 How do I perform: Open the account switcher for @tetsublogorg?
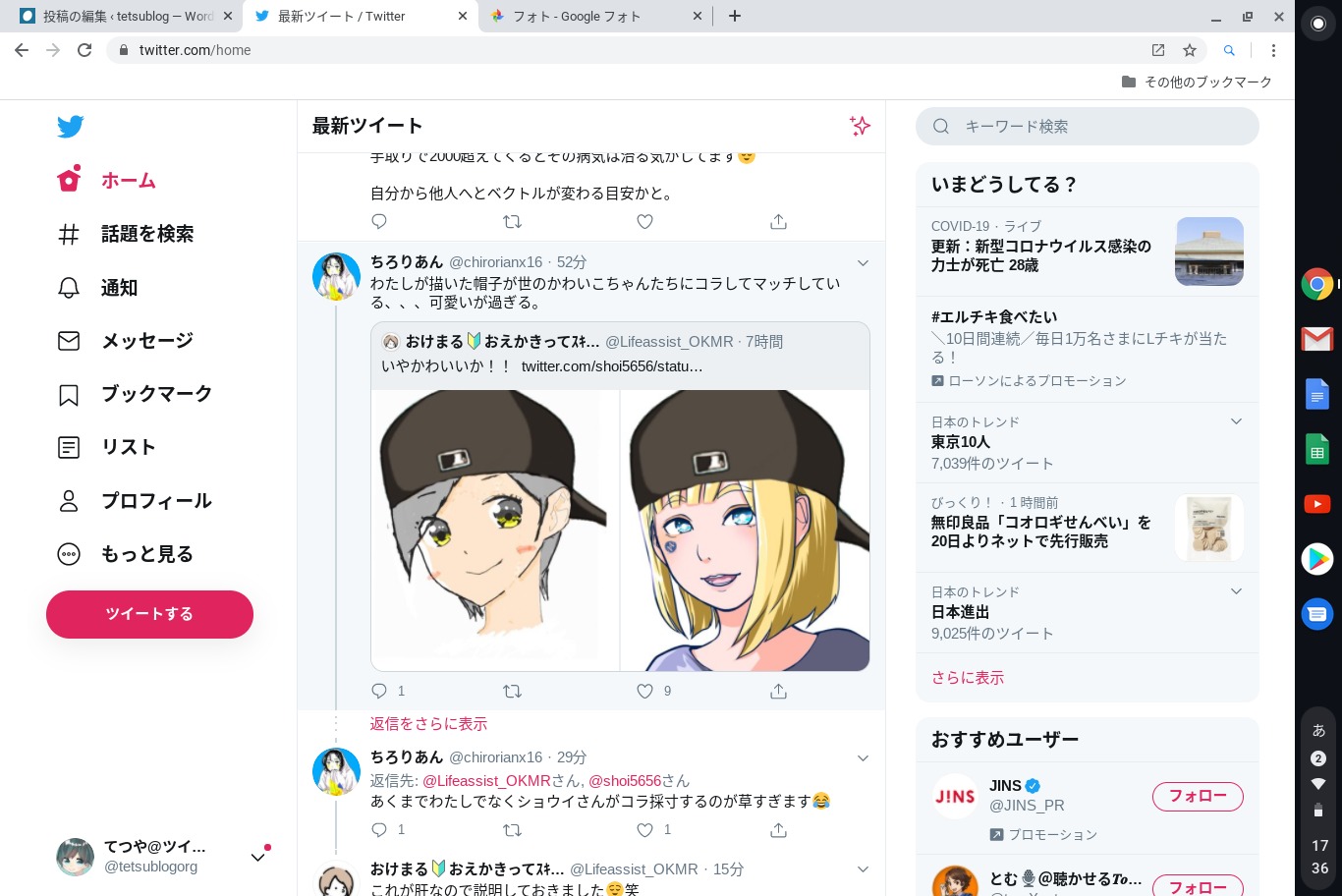pyautogui.click(x=163, y=857)
